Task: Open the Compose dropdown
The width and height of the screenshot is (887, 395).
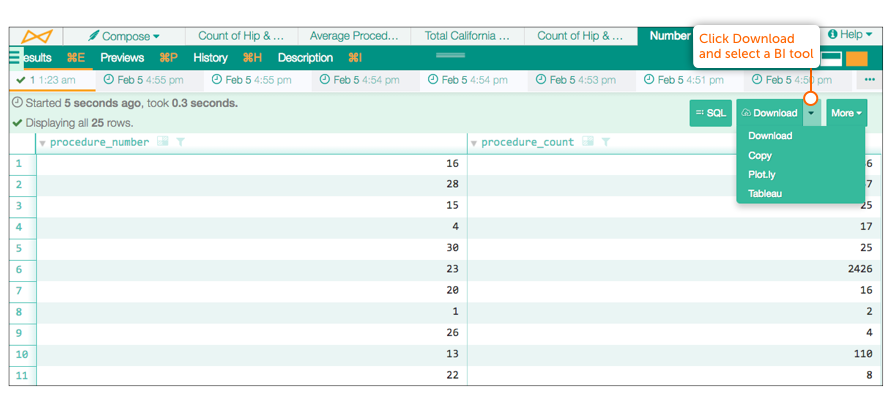Action: pos(123,37)
